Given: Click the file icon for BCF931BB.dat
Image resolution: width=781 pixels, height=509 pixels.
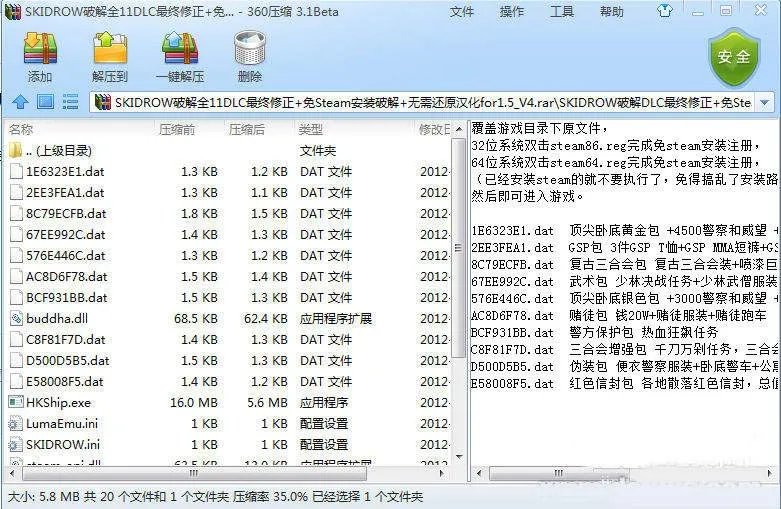Looking at the screenshot, I should point(16,297).
